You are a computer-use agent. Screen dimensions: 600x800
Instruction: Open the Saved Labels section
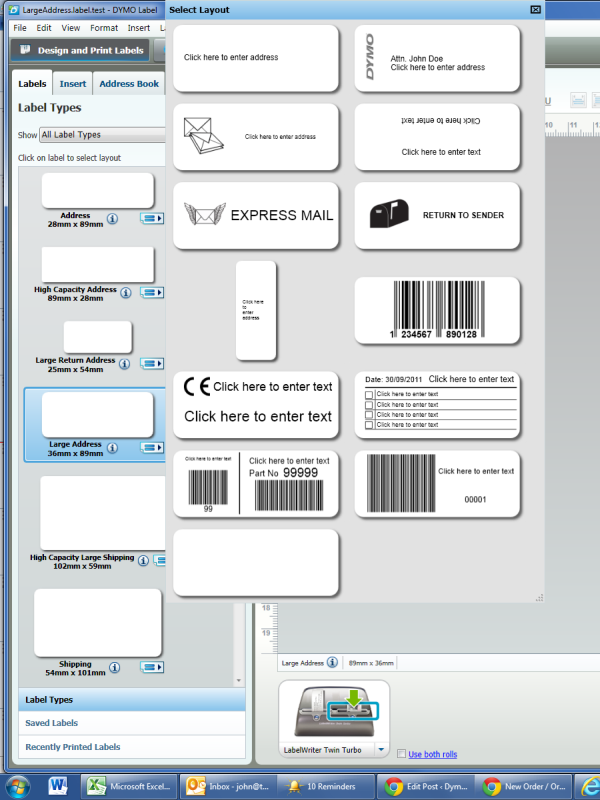pyautogui.click(x=132, y=723)
